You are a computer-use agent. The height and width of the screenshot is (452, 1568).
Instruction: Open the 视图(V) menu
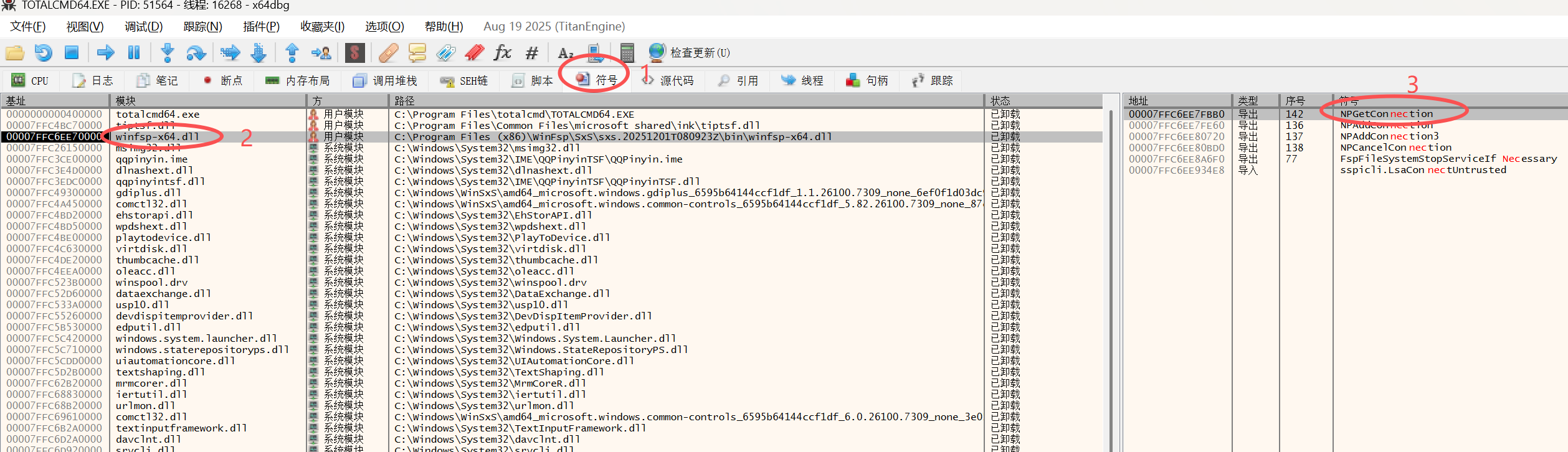coord(85,26)
